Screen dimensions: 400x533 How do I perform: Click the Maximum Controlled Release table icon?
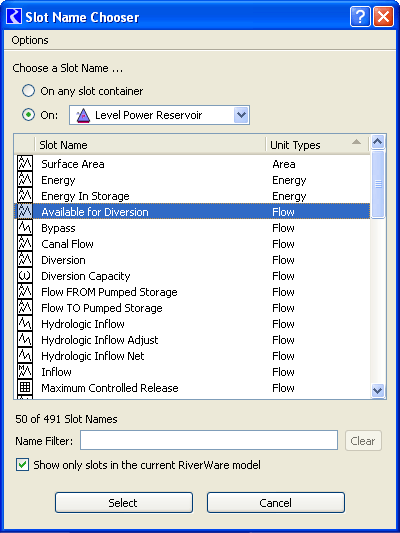tap(25, 387)
